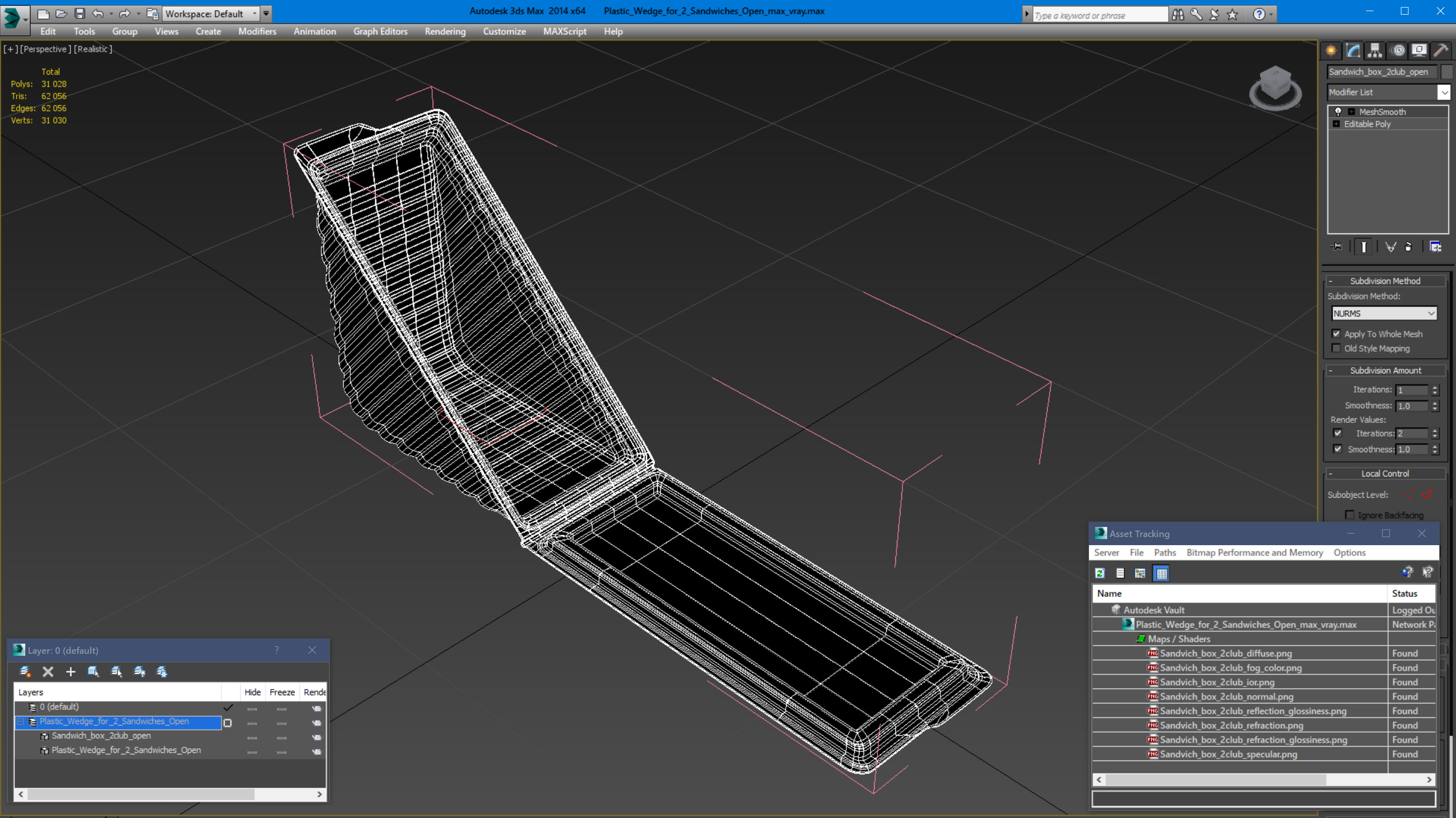Uncheck Apply To Whole Mesh checkbox
This screenshot has height=818, width=1456.
click(x=1336, y=334)
